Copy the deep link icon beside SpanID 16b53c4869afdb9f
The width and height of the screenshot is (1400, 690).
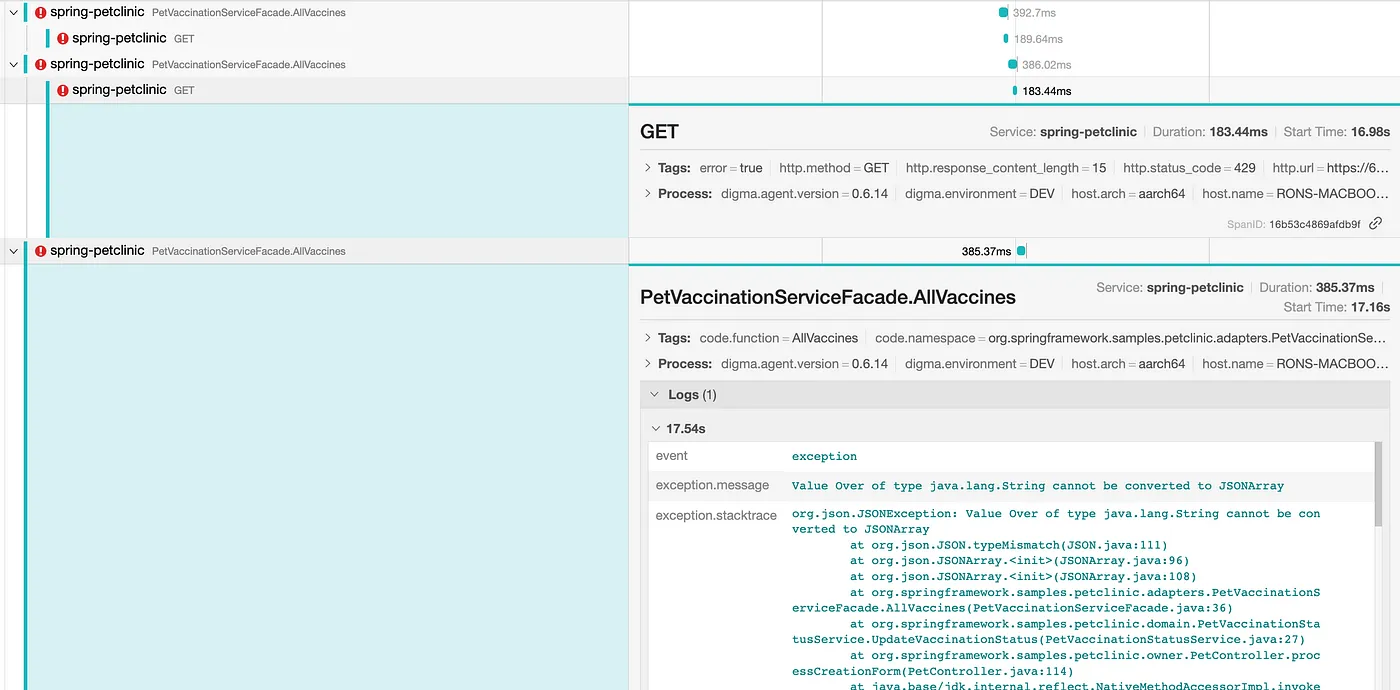click(1376, 224)
